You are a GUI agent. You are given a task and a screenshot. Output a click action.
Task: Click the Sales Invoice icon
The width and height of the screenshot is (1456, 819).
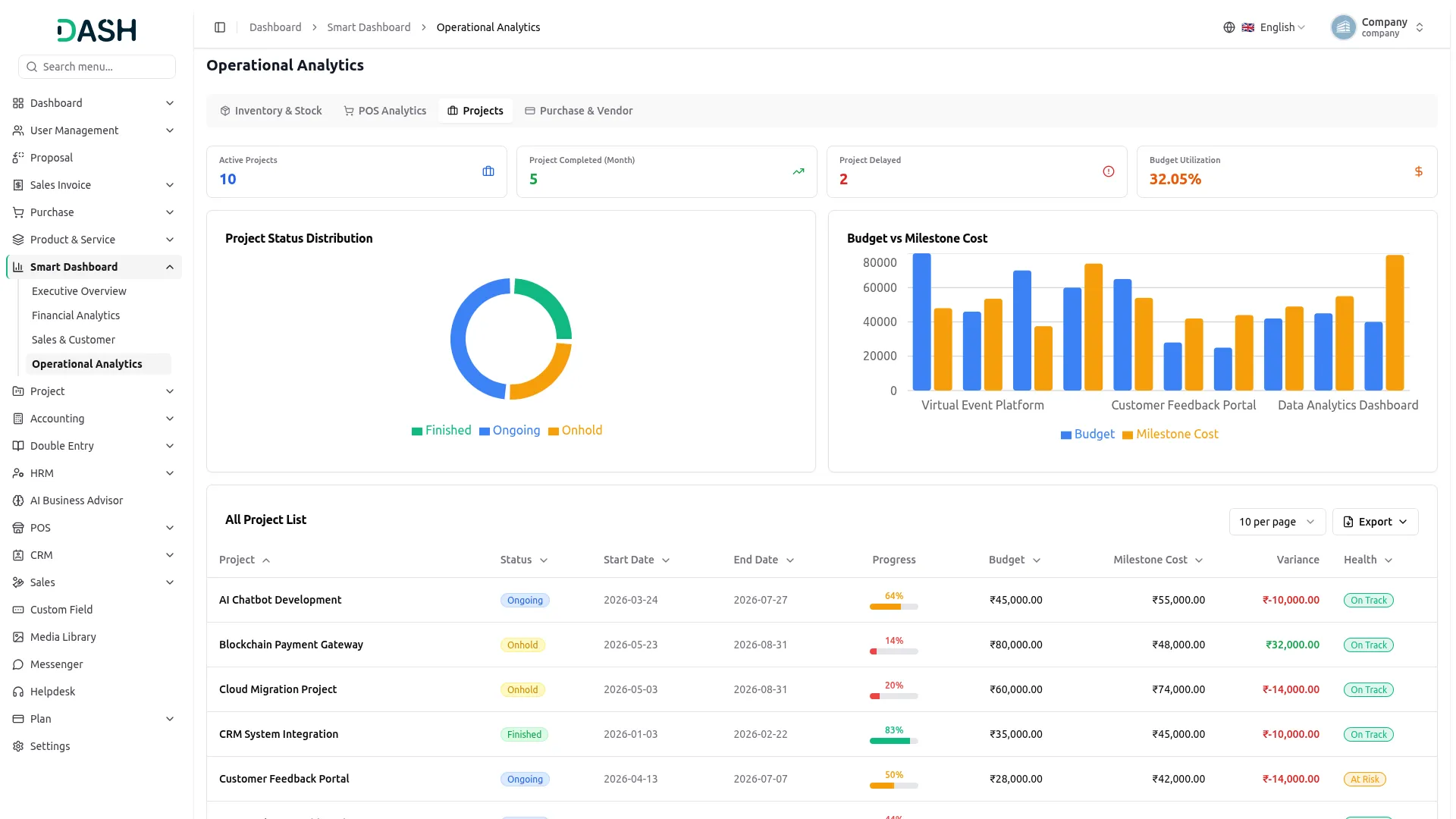pos(18,185)
